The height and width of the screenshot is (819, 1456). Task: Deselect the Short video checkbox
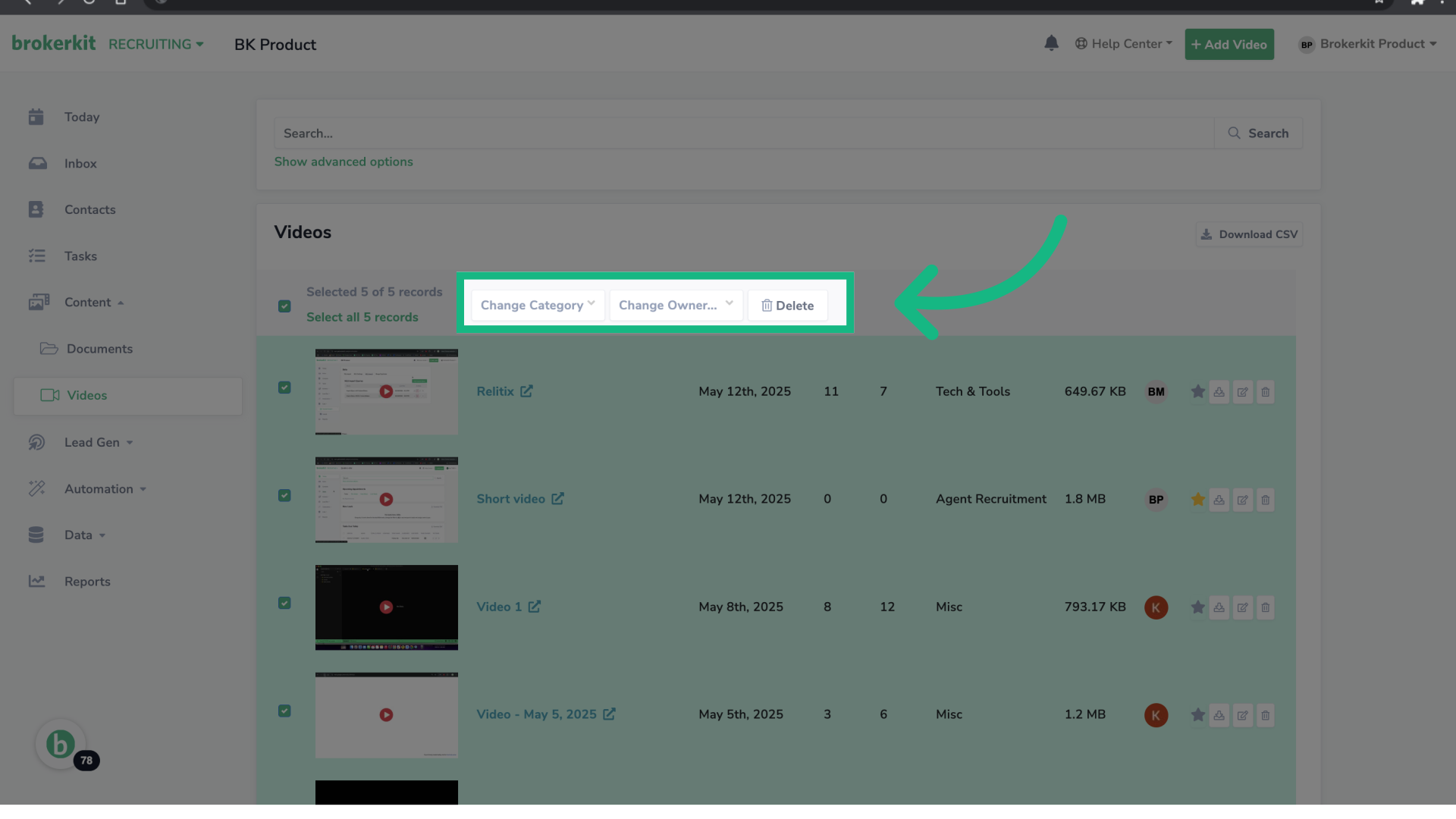point(284,495)
